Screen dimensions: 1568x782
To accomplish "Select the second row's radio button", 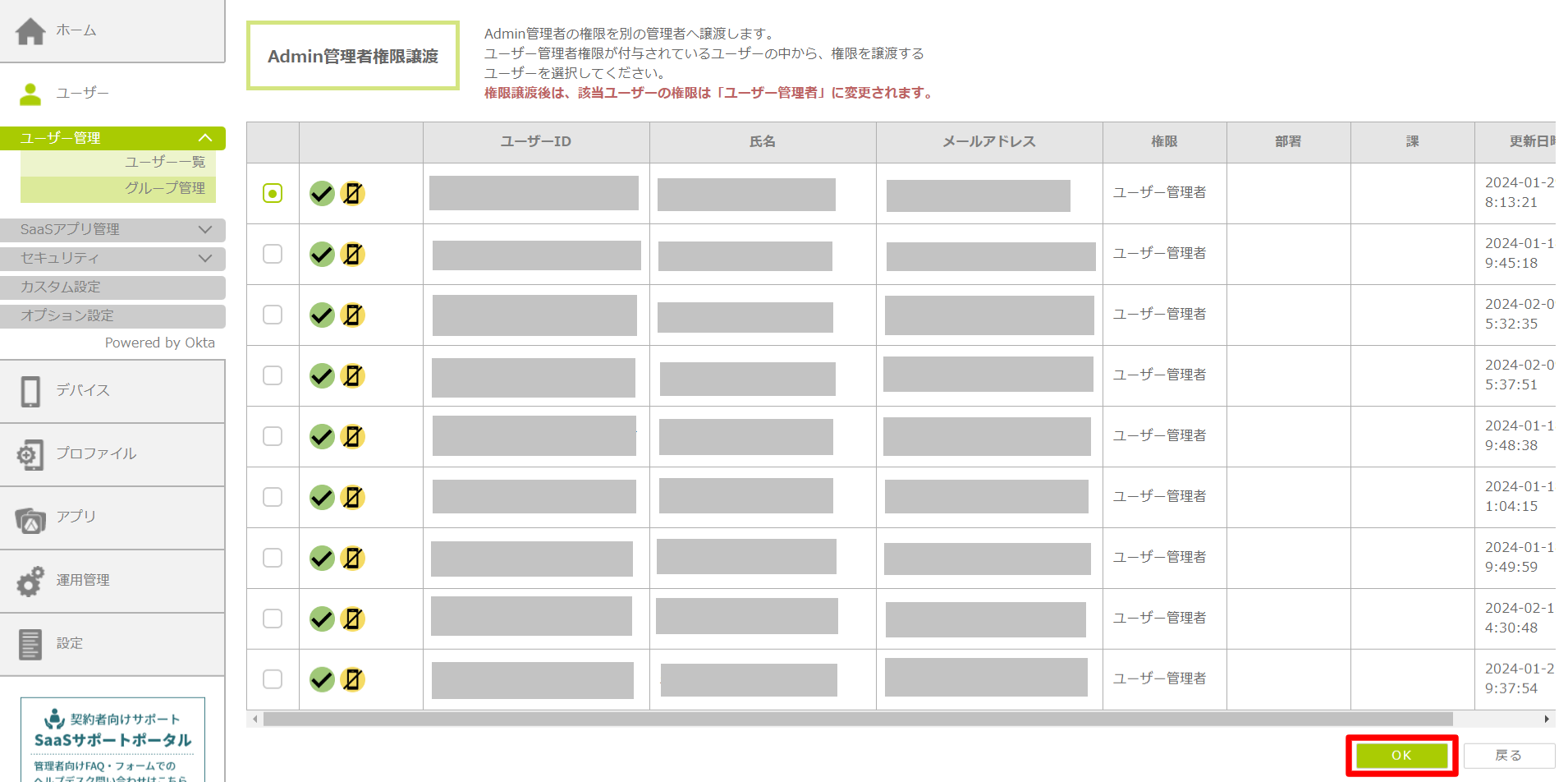I will point(273,254).
